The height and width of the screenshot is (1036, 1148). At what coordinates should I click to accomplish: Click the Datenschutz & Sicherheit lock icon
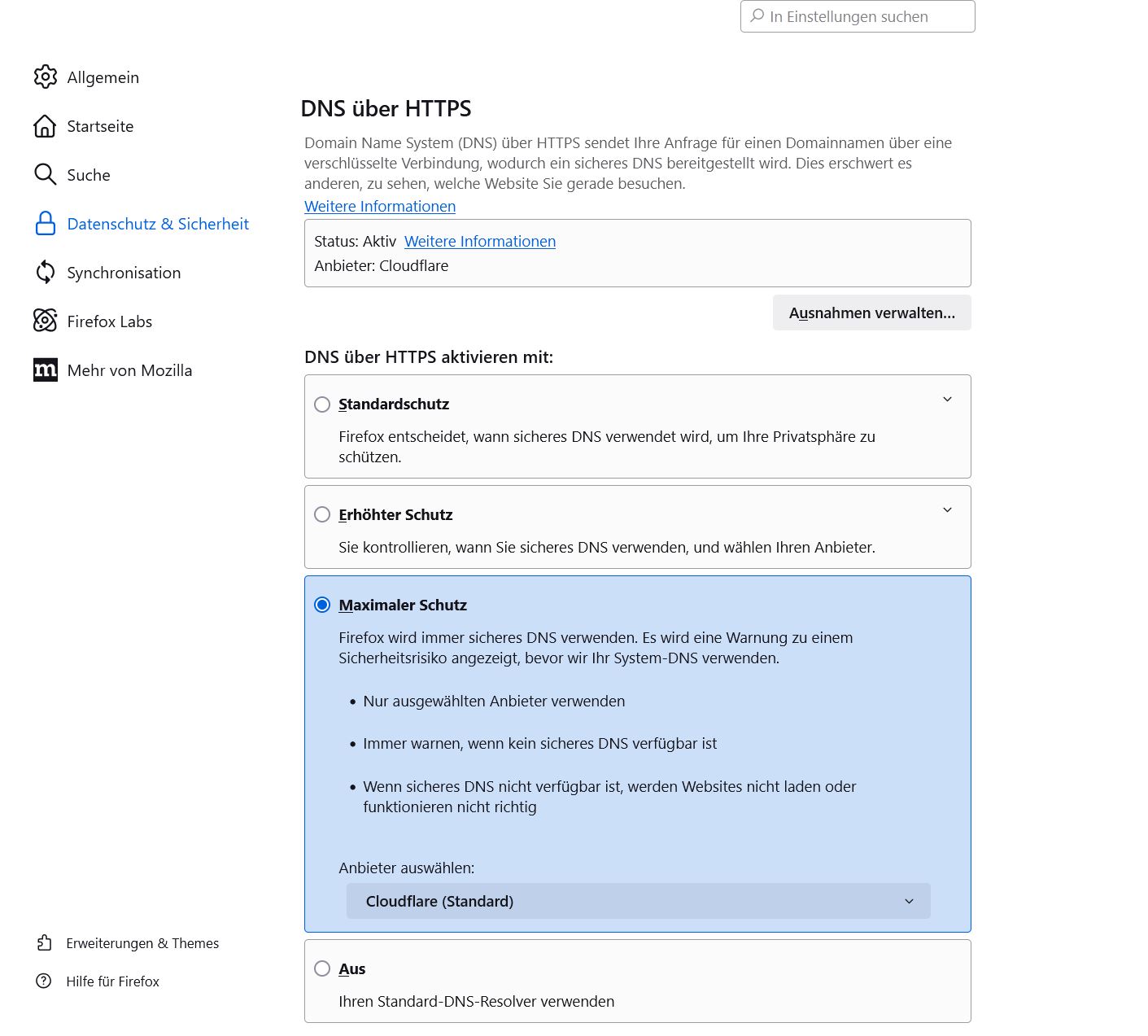[x=45, y=224]
